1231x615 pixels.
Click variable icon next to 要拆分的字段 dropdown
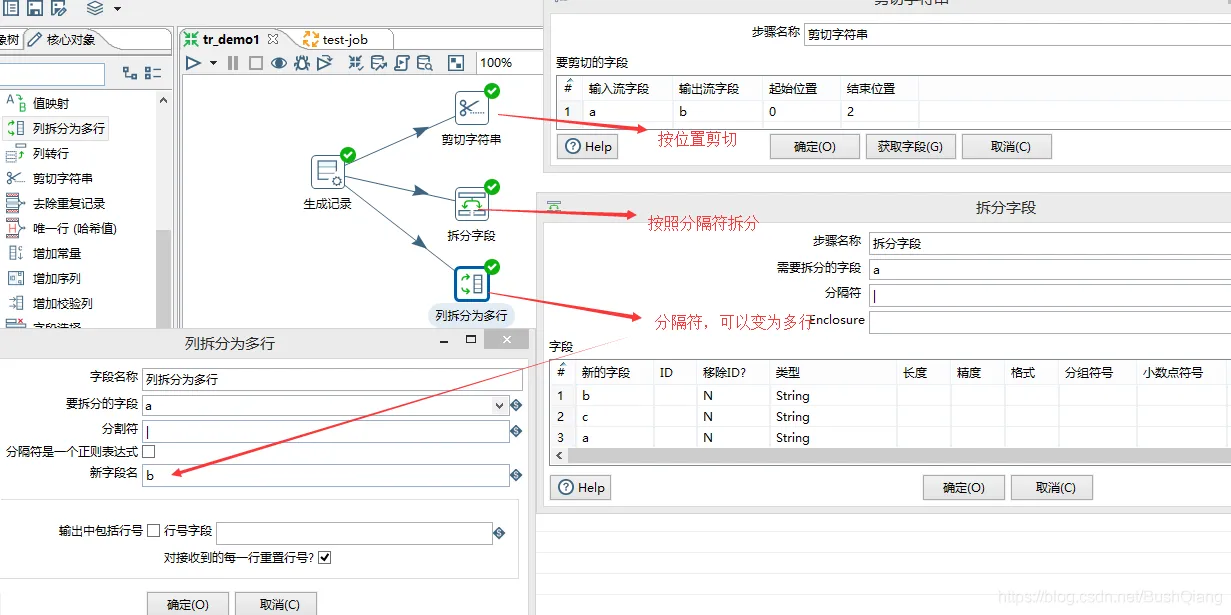tap(516, 405)
